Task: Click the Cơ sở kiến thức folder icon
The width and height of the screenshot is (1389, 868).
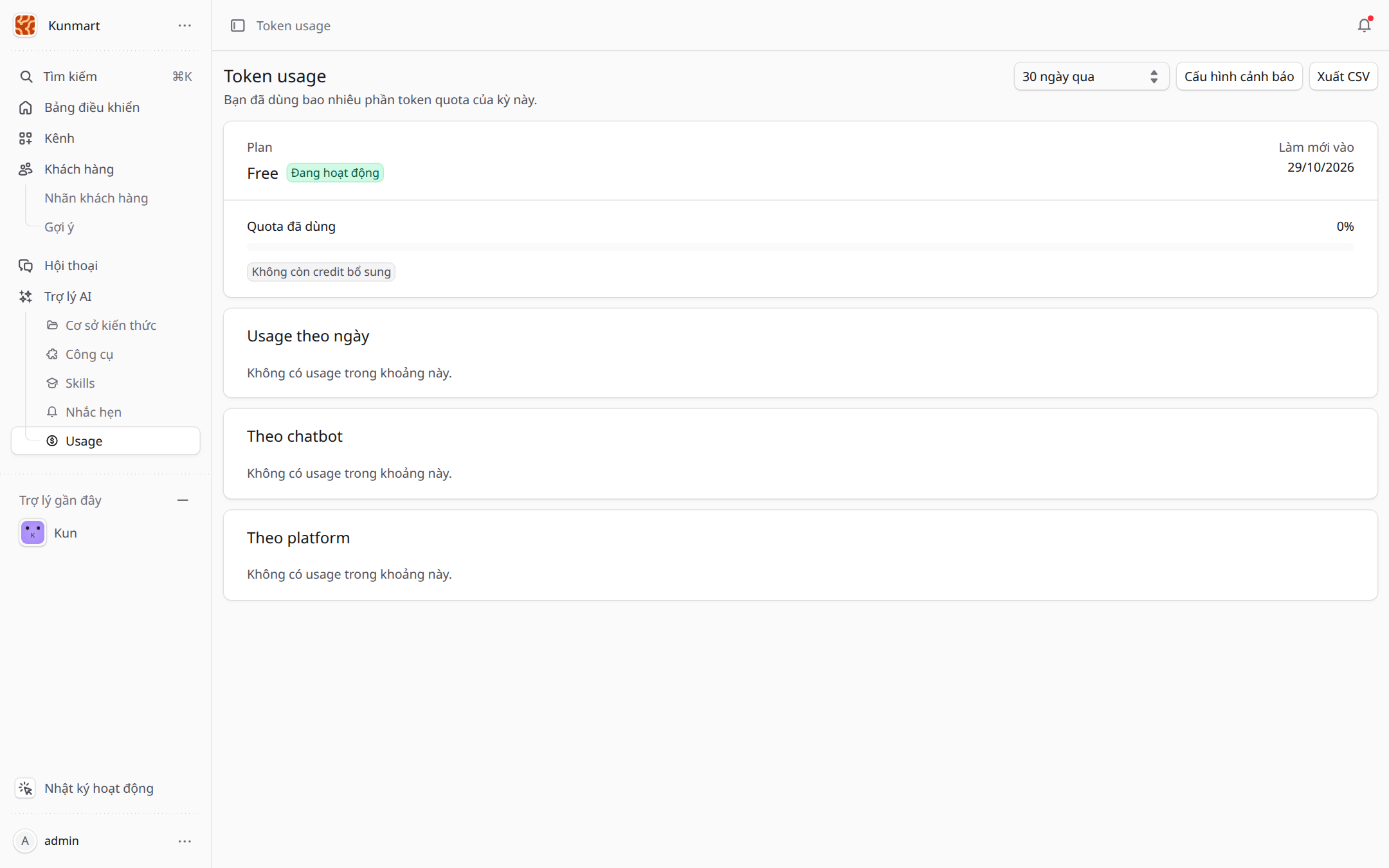Action: click(52, 325)
